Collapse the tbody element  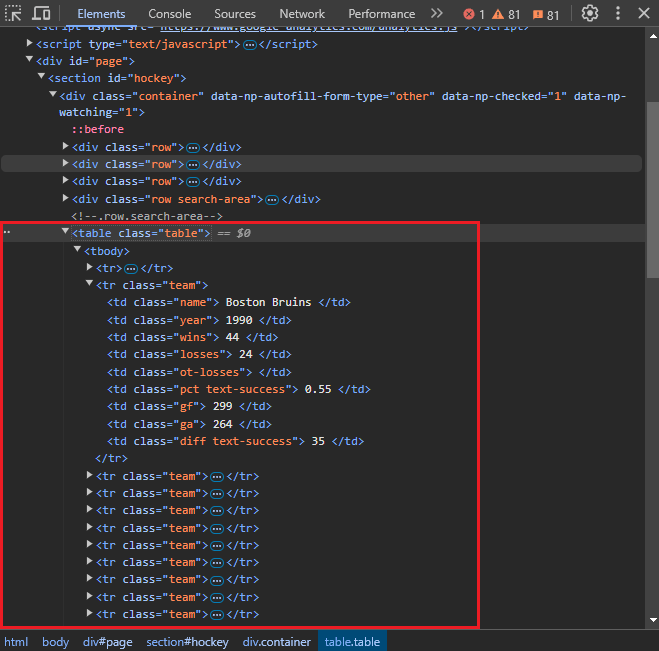[x=78, y=250]
